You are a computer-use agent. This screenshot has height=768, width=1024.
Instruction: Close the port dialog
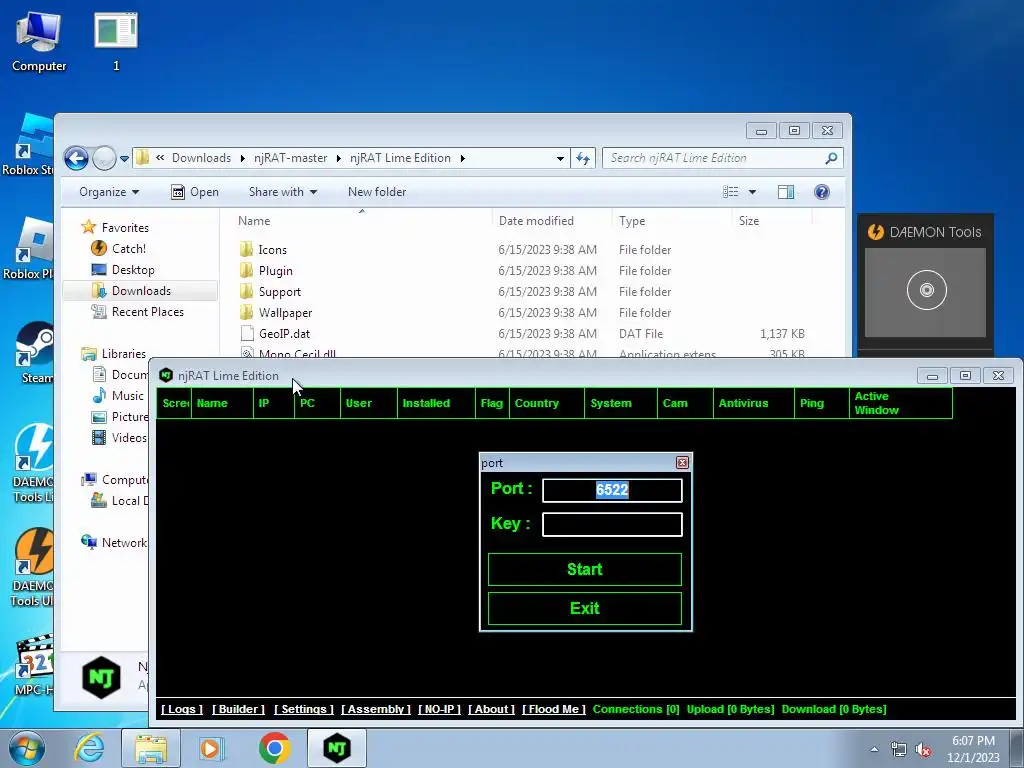682,462
